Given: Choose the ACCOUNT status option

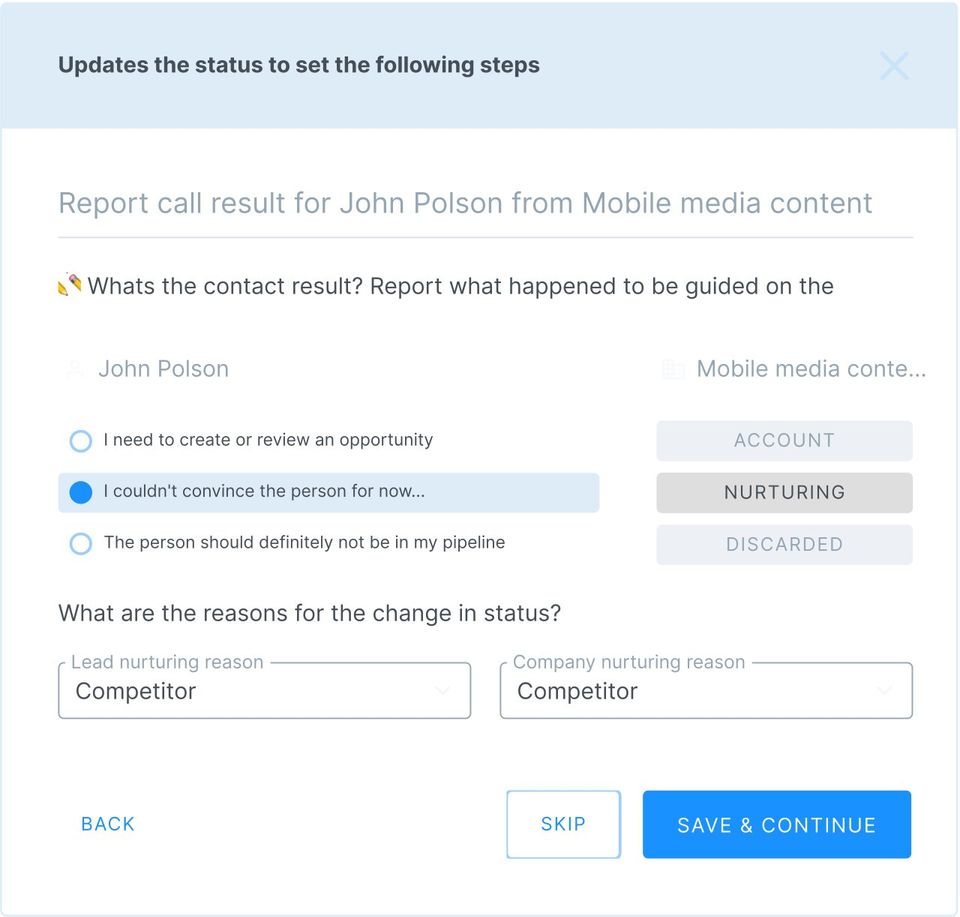Looking at the screenshot, I should point(784,441).
